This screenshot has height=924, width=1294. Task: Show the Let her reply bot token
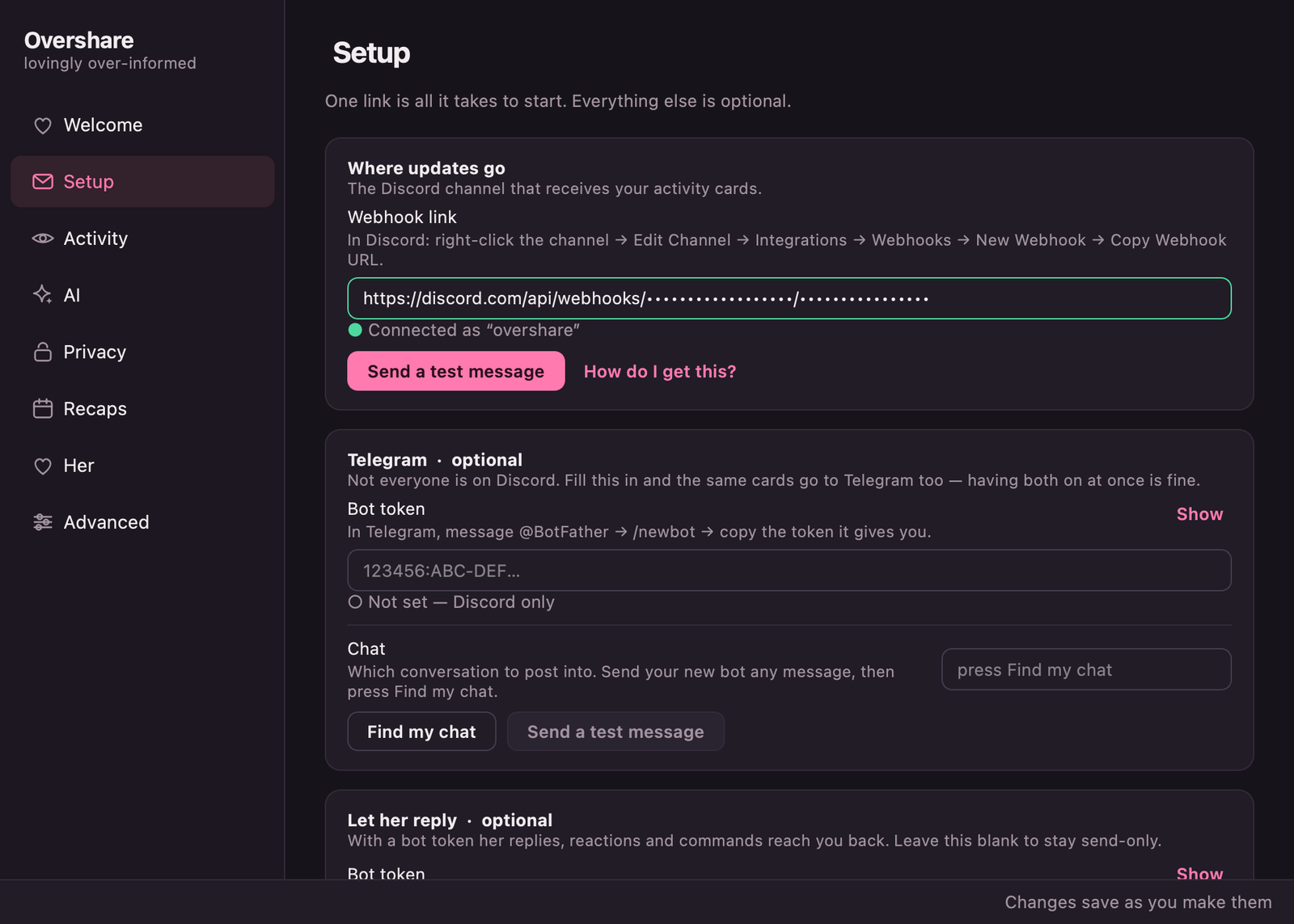coord(1199,873)
